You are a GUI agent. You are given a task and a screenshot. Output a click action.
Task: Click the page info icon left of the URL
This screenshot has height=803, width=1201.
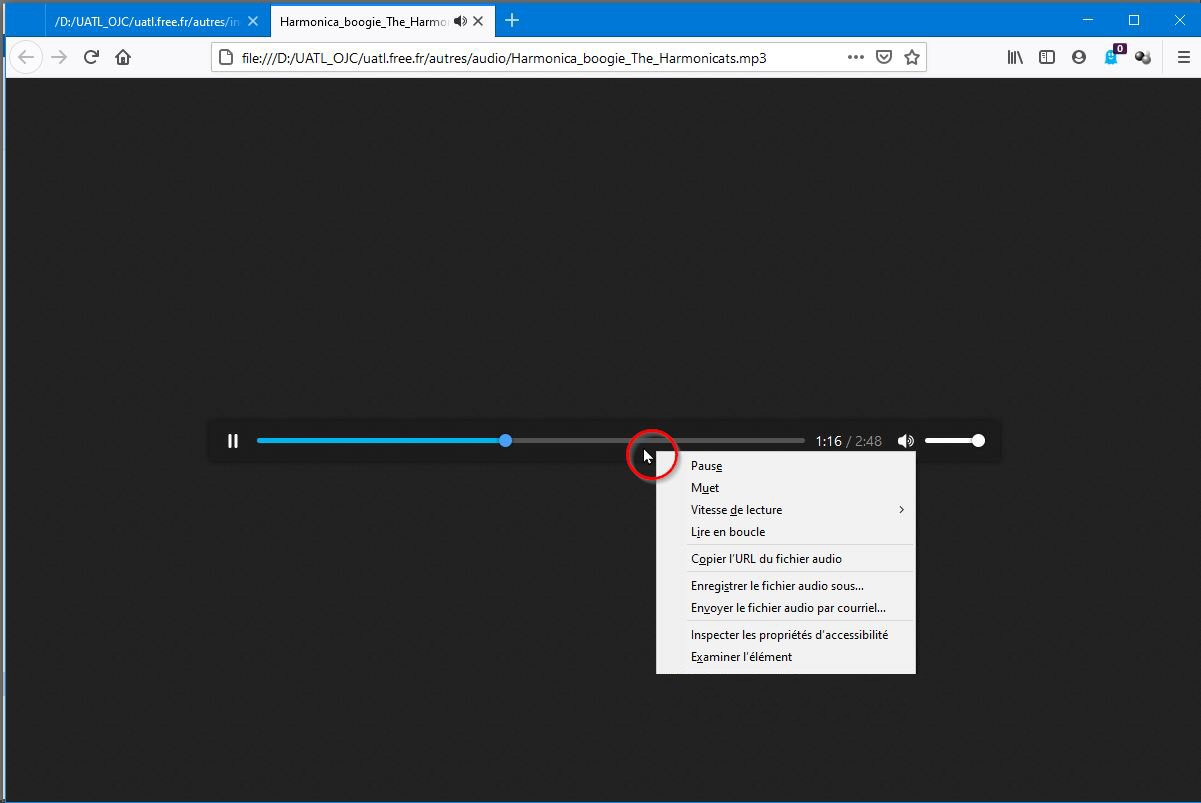(x=226, y=57)
